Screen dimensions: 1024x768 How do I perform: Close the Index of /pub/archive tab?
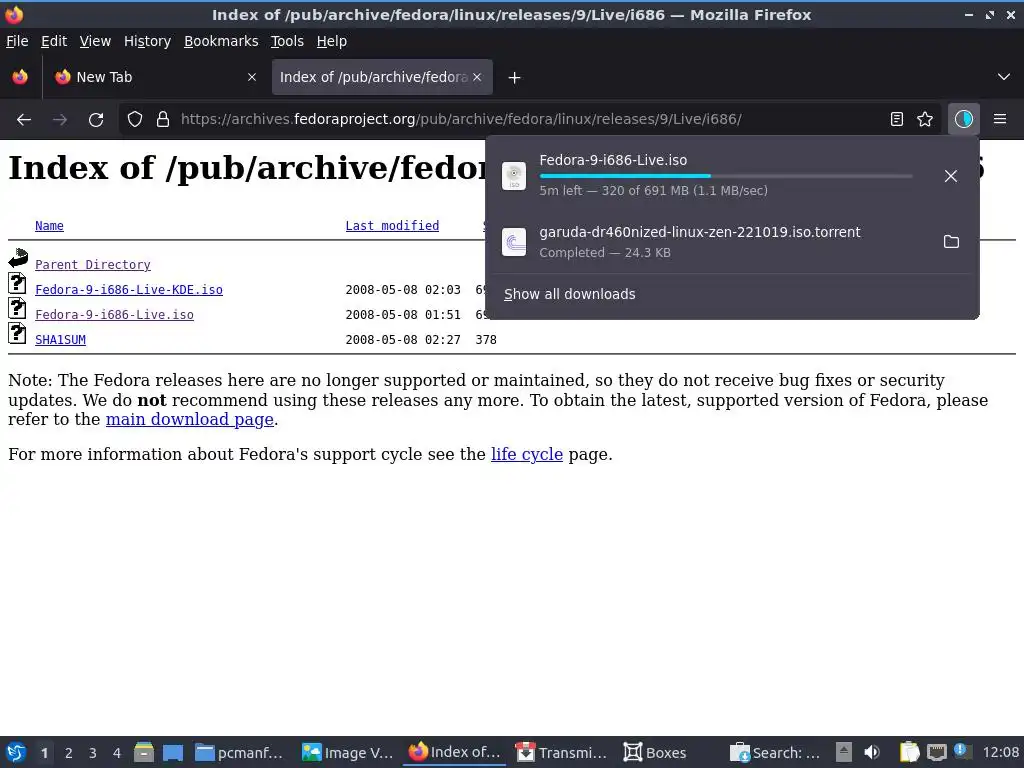click(477, 77)
